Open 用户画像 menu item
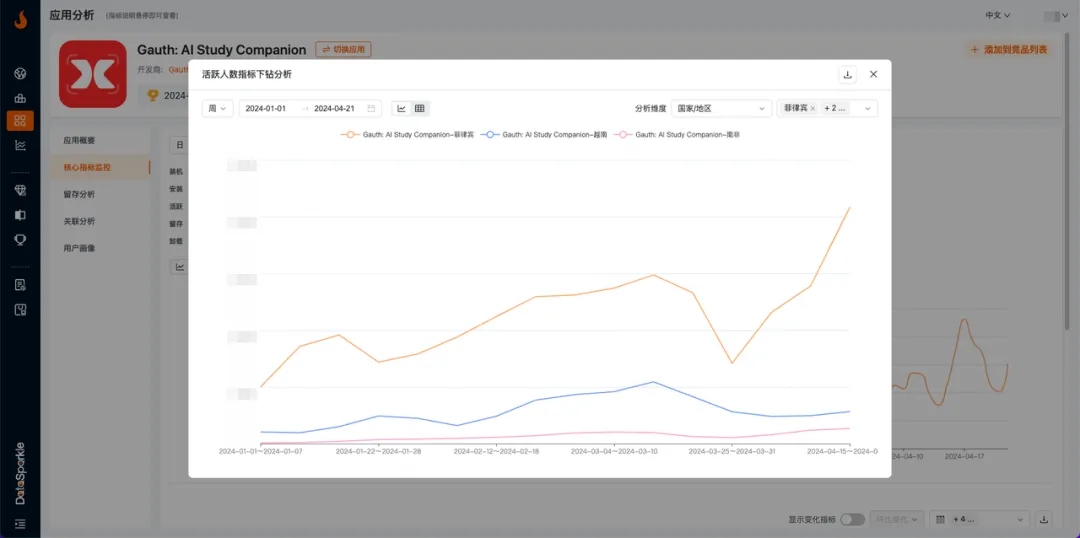The image size is (1080, 538). 79,248
